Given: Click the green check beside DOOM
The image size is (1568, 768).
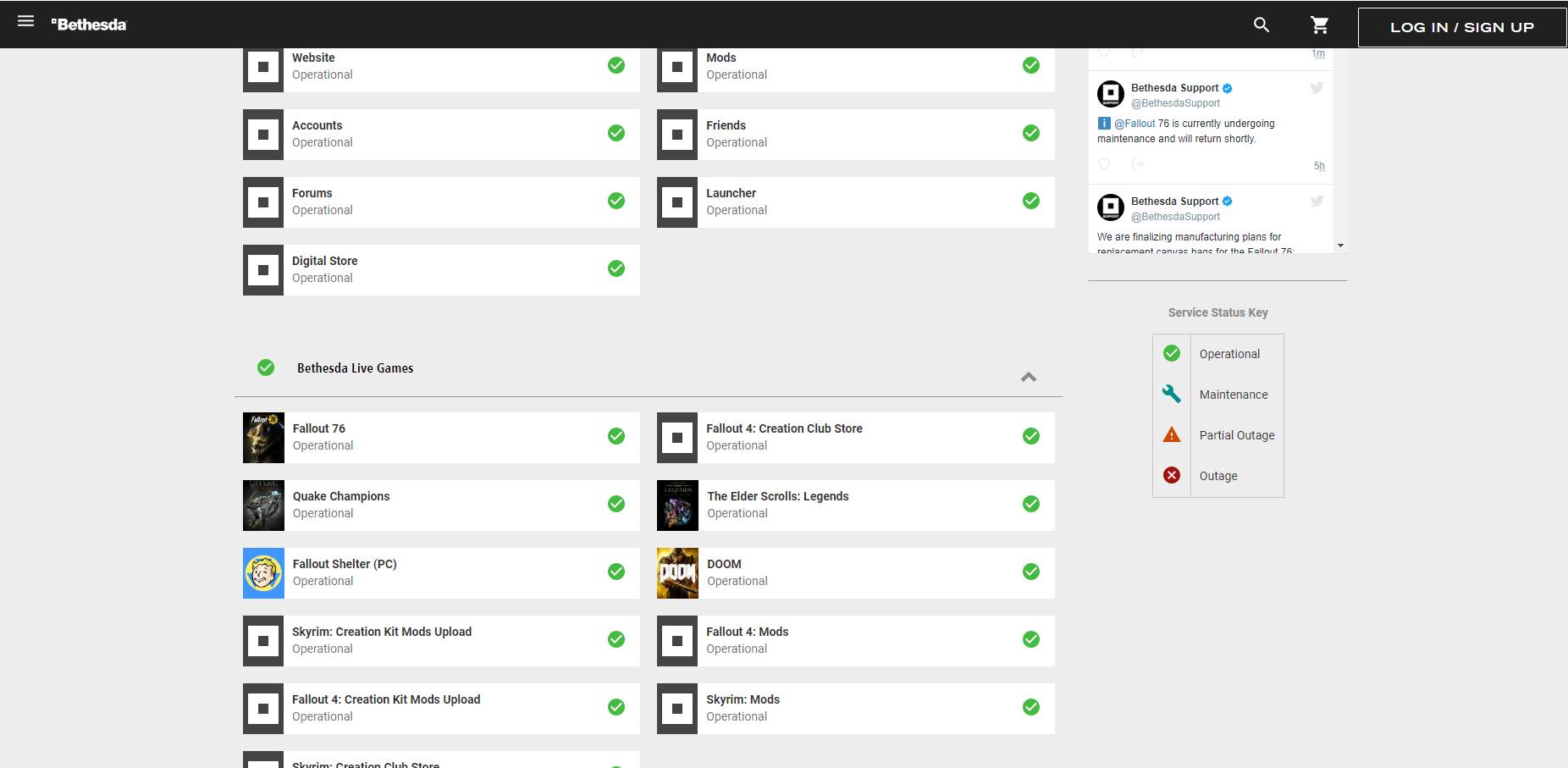Looking at the screenshot, I should (1031, 572).
